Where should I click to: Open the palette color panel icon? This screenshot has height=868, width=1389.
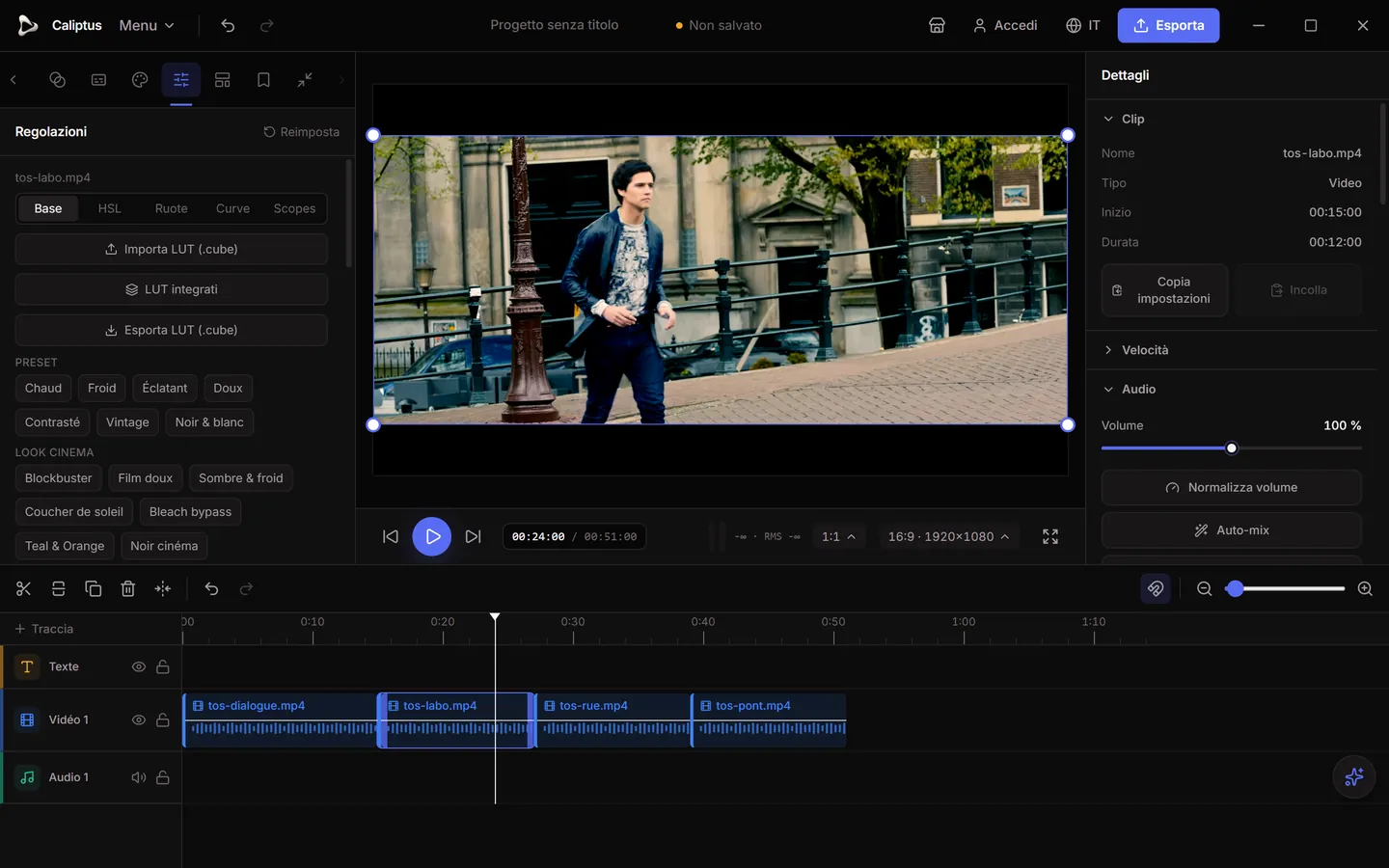(140, 80)
